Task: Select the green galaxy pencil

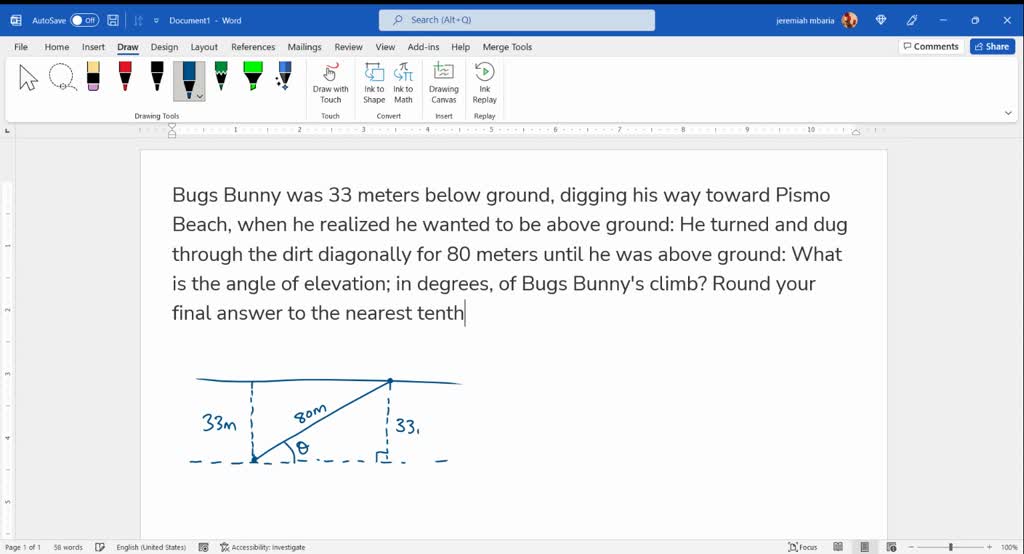Action: pos(221,76)
